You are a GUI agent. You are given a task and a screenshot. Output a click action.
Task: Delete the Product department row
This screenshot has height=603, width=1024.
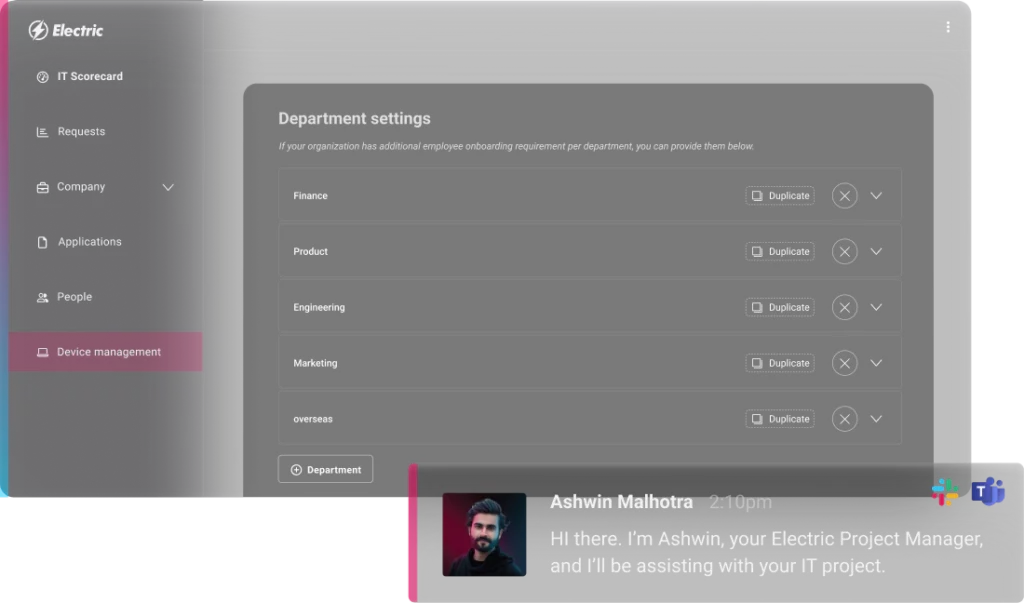pyautogui.click(x=845, y=252)
